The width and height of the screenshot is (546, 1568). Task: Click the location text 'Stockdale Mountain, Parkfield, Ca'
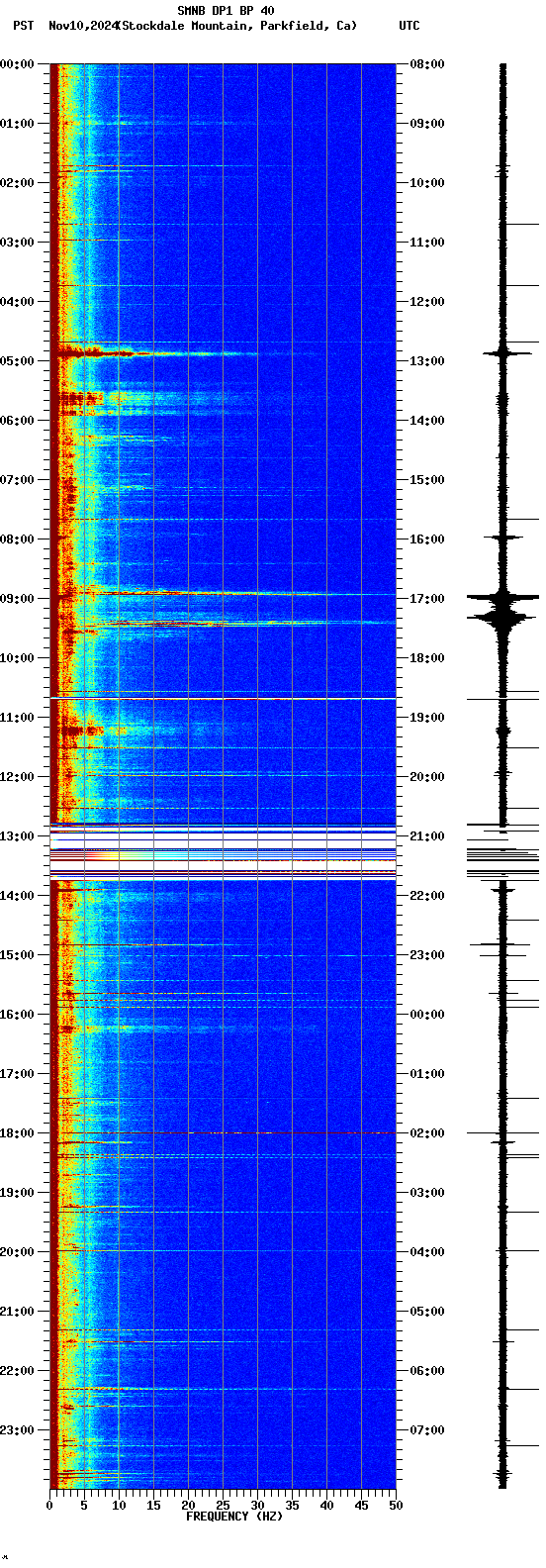235,26
